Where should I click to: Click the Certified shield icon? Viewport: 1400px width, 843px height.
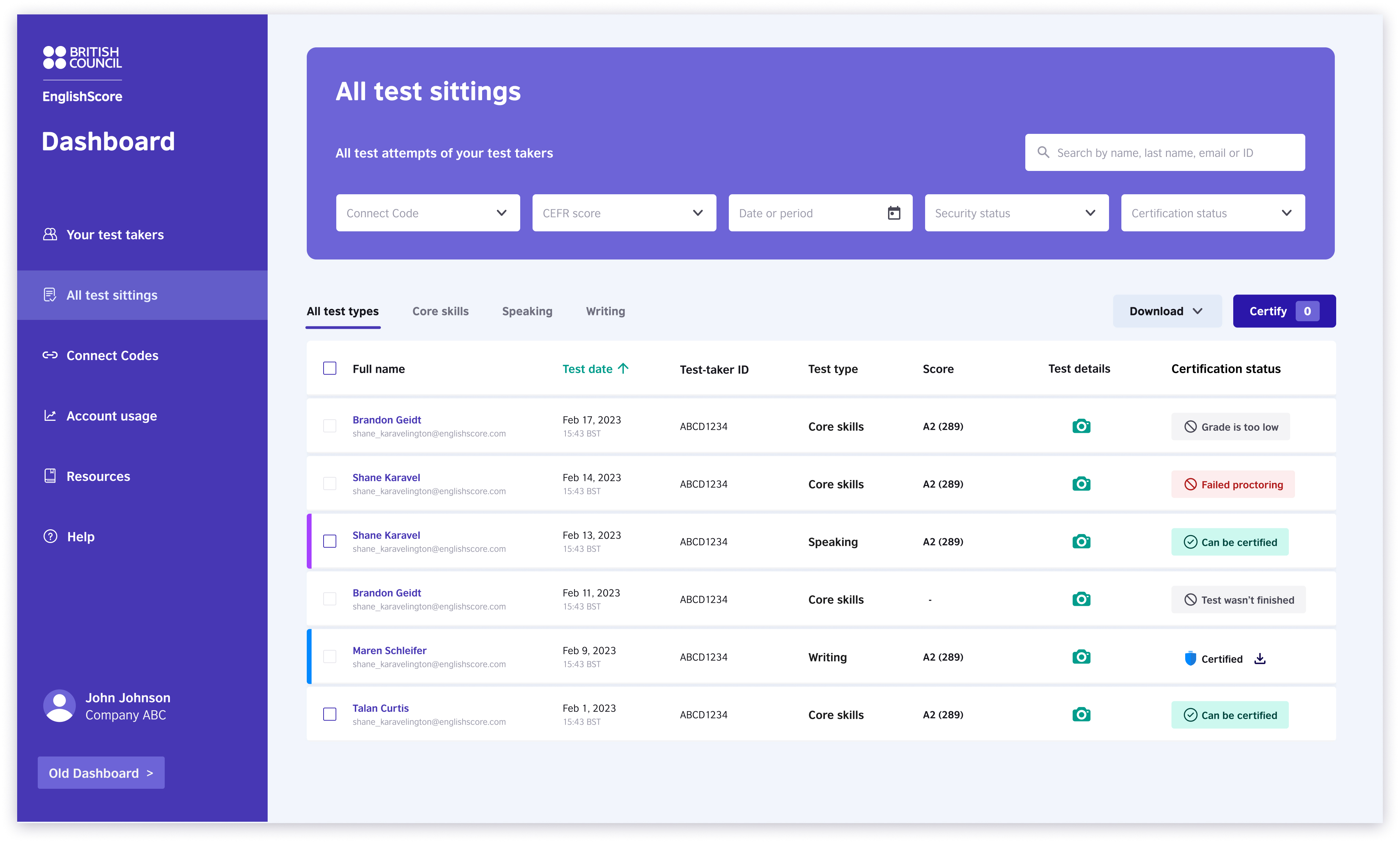[1190, 658]
